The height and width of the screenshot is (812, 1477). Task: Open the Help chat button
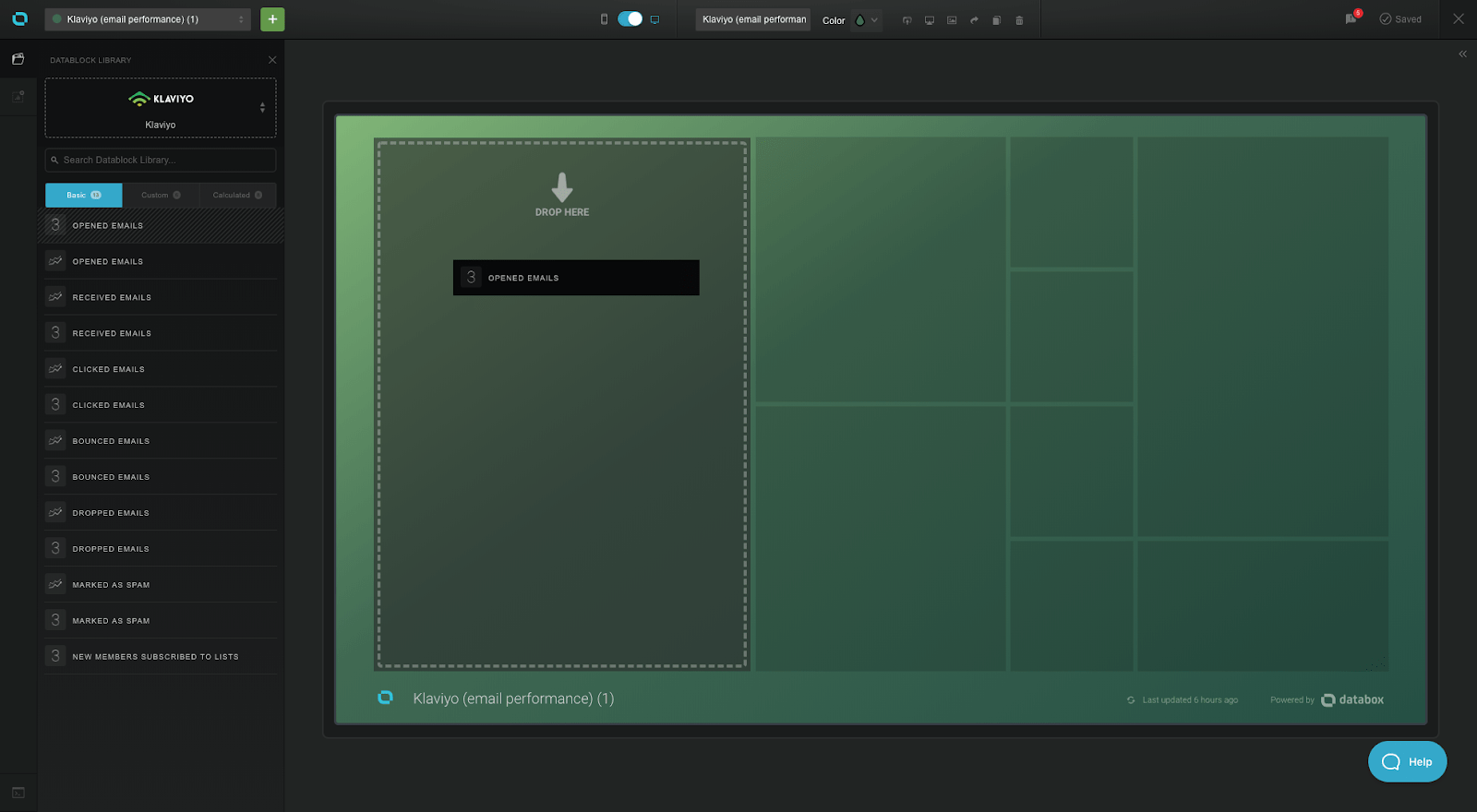click(1407, 762)
